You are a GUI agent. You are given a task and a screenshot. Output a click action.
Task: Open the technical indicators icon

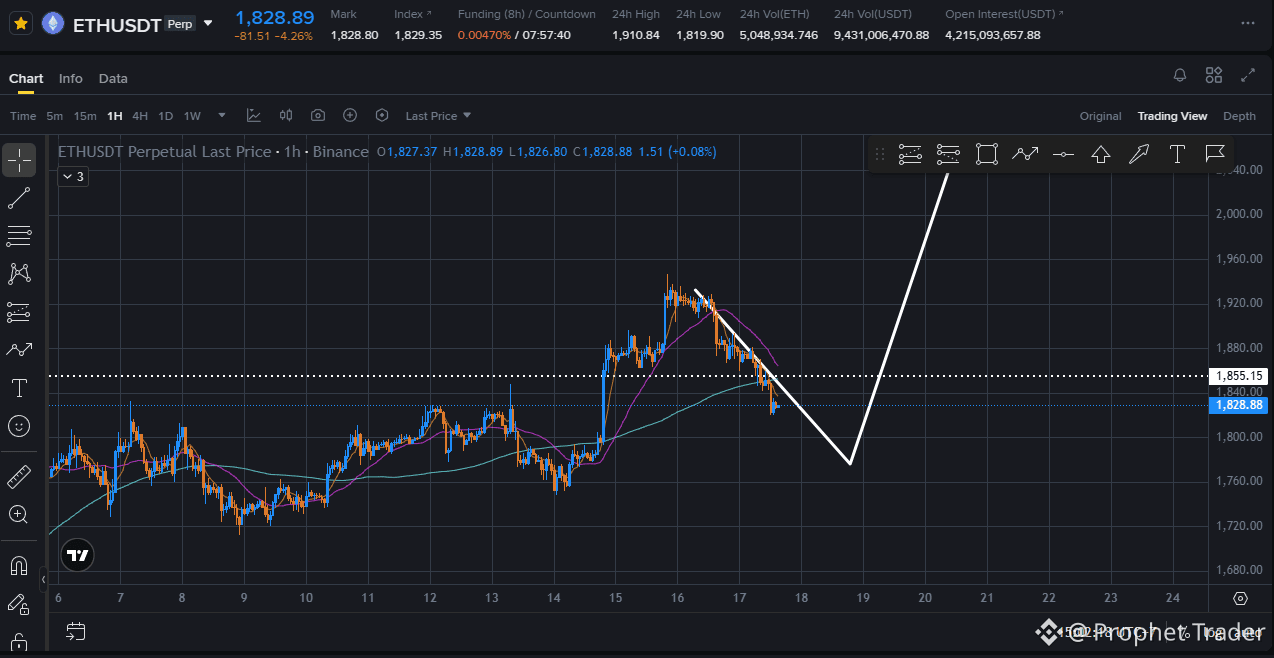254,116
